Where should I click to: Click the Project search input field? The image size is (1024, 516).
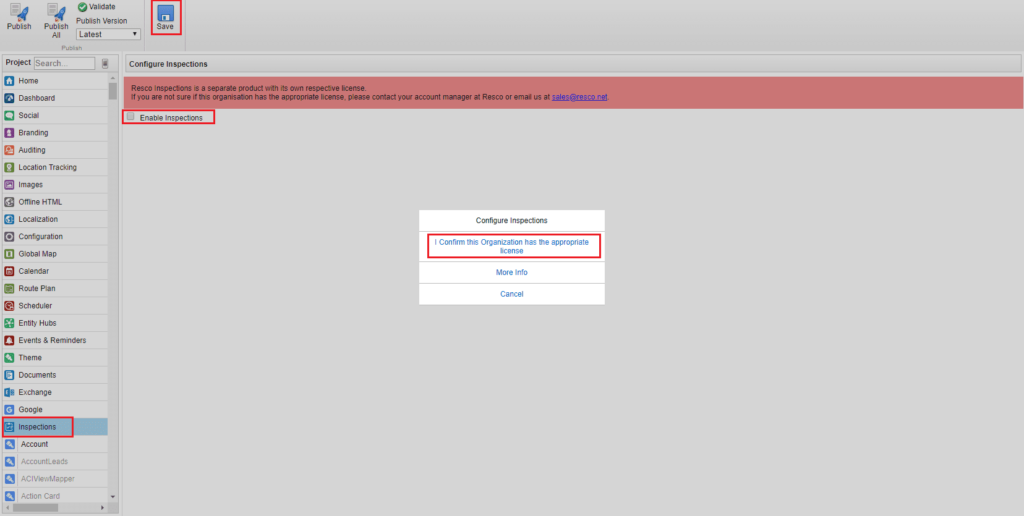pyautogui.click(x=64, y=63)
